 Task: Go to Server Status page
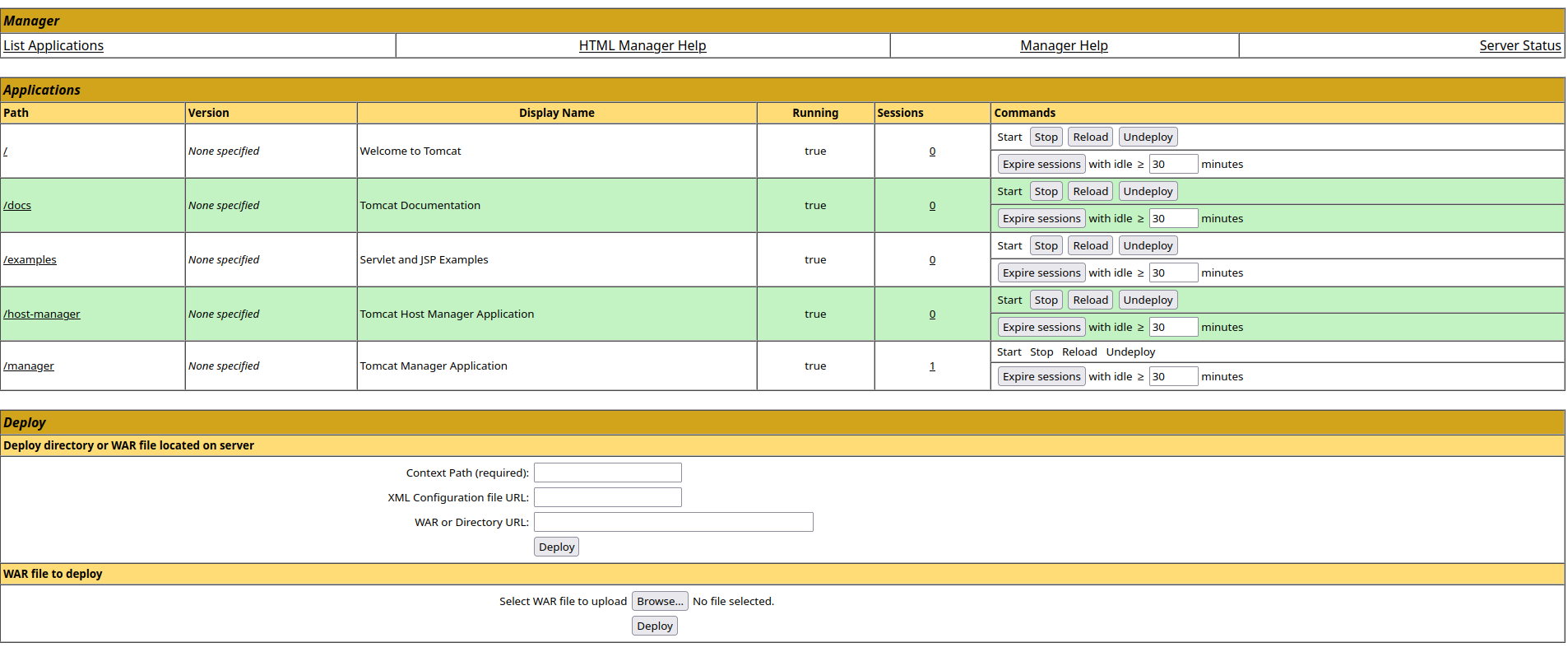(x=1519, y=46)
